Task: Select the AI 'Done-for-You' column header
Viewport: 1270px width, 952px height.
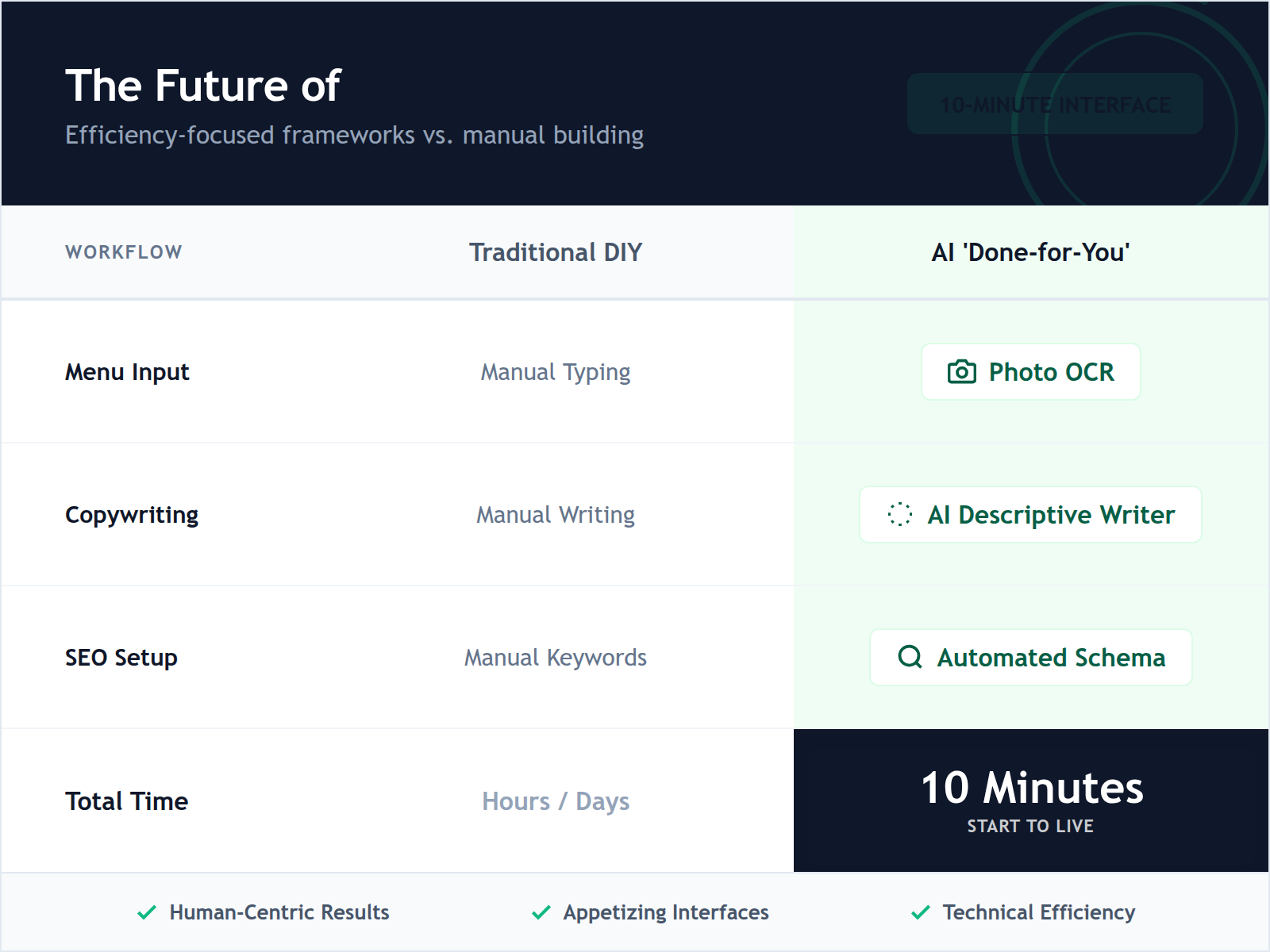Action: click(x=1031, y=252)
